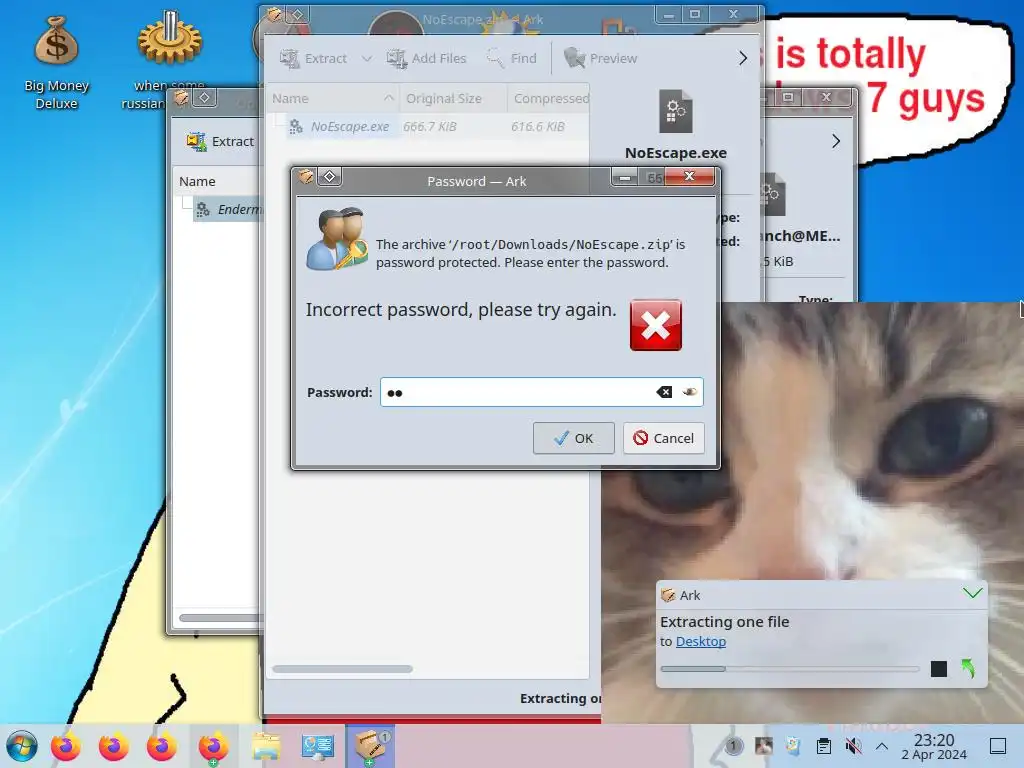Click the show desktop button at the taskbar end
The height and width of the screenshot is (768, 1024).
[998, 745]
